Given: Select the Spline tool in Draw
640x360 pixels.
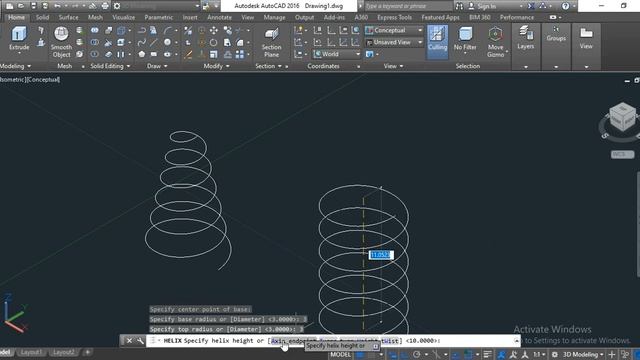Looking at the screenshot, I should coord(142,42).
